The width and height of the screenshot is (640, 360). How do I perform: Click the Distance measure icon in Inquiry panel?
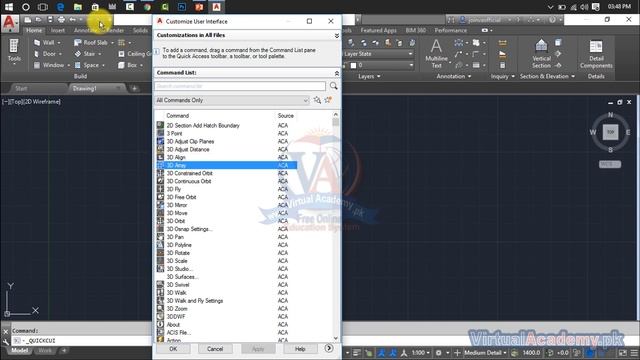click(502, 43)
